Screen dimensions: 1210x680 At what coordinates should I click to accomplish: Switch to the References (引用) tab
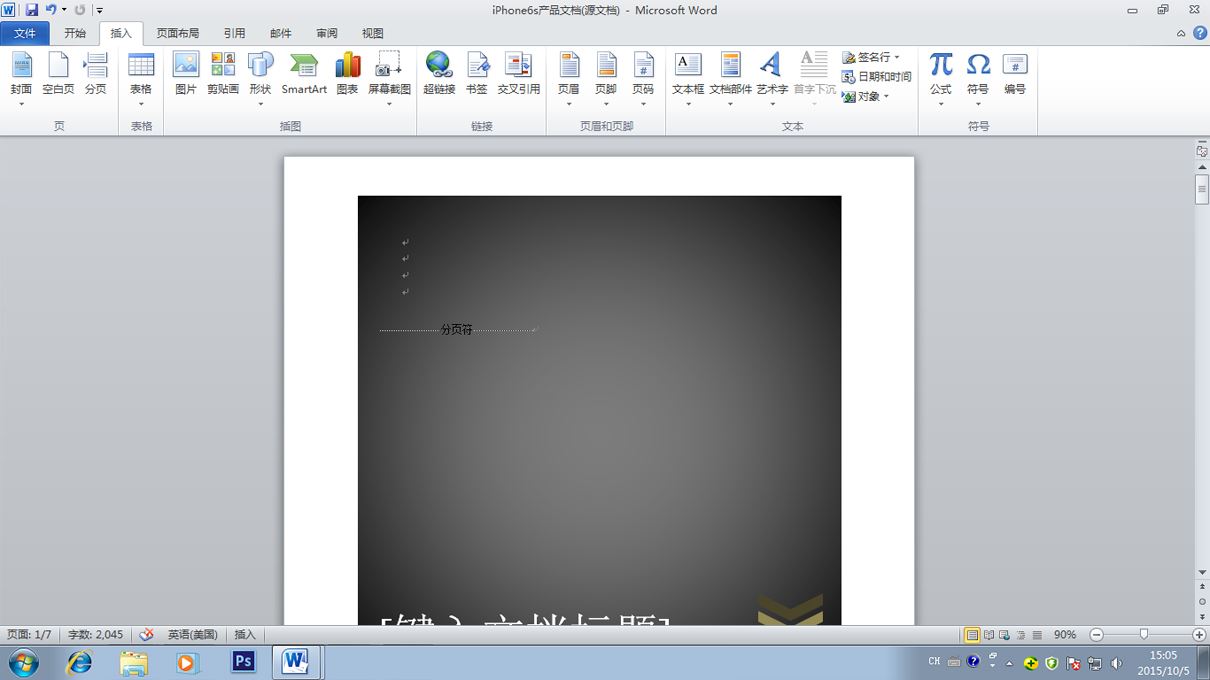click(x=234, y=33)
